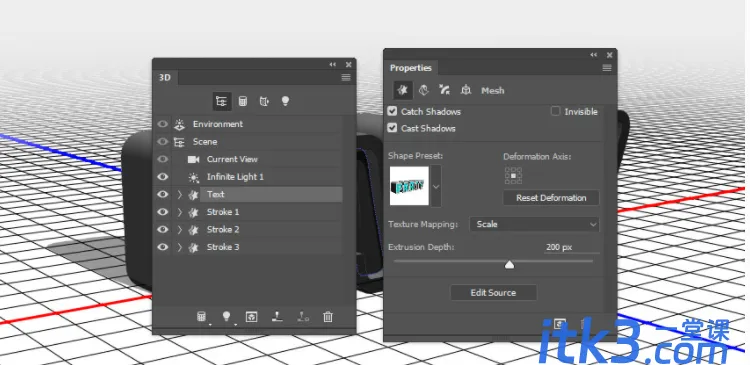Open Cap tab icon in Properties panel
Screen dimensions: 750x365
pyautogui.click(x=444, y=90)
